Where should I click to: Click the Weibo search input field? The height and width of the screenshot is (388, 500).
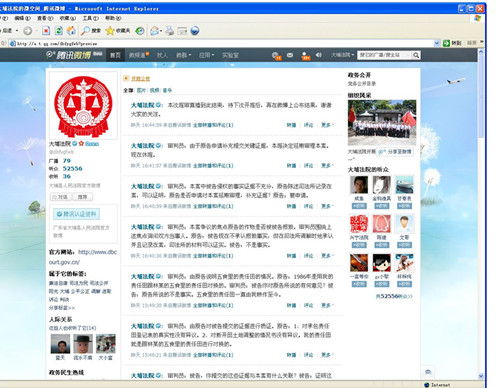384,55
